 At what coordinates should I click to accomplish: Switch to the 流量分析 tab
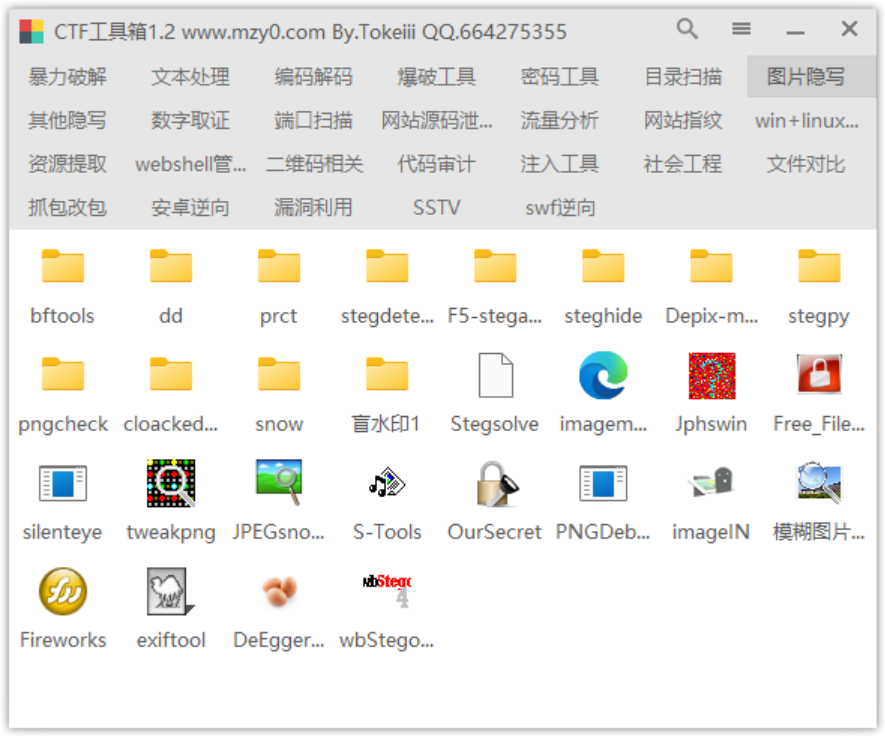pyautogui.click(x=560, y=120)
